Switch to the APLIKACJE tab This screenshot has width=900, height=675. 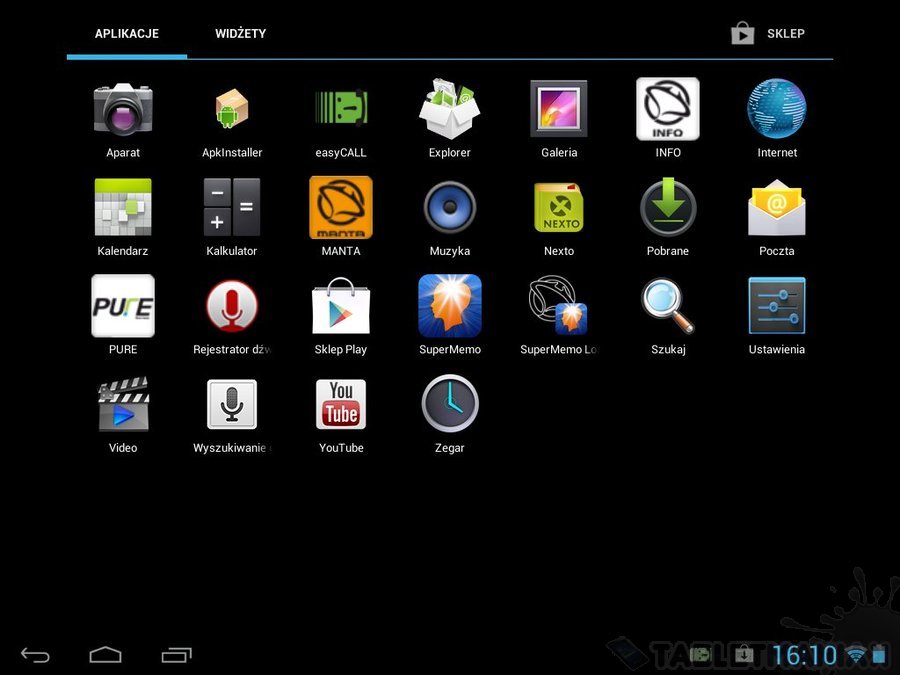(127, 33)
